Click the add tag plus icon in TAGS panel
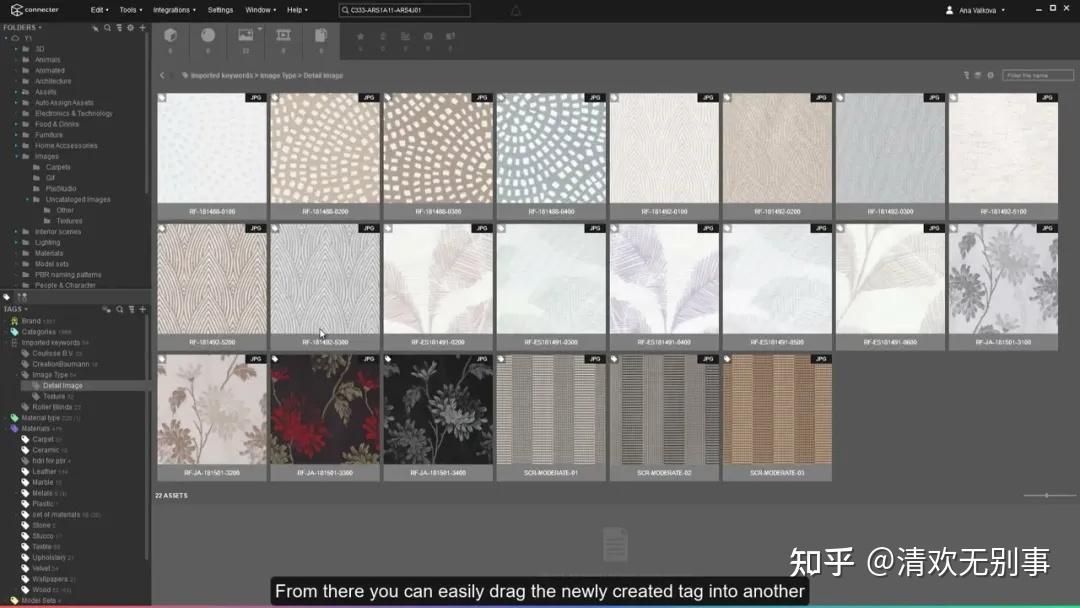This screenshot has height=608, width=1080. 143,310
